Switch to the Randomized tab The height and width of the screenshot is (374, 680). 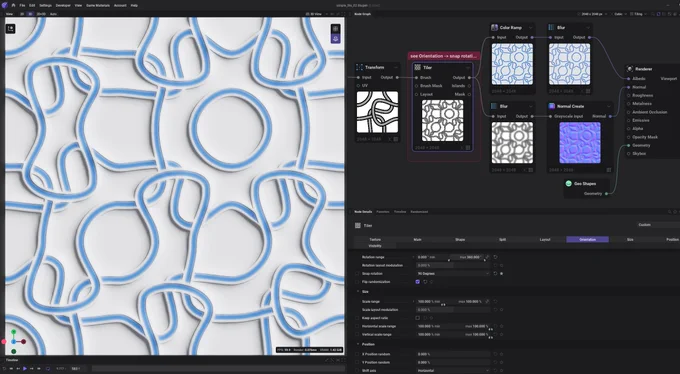(419, 212)
